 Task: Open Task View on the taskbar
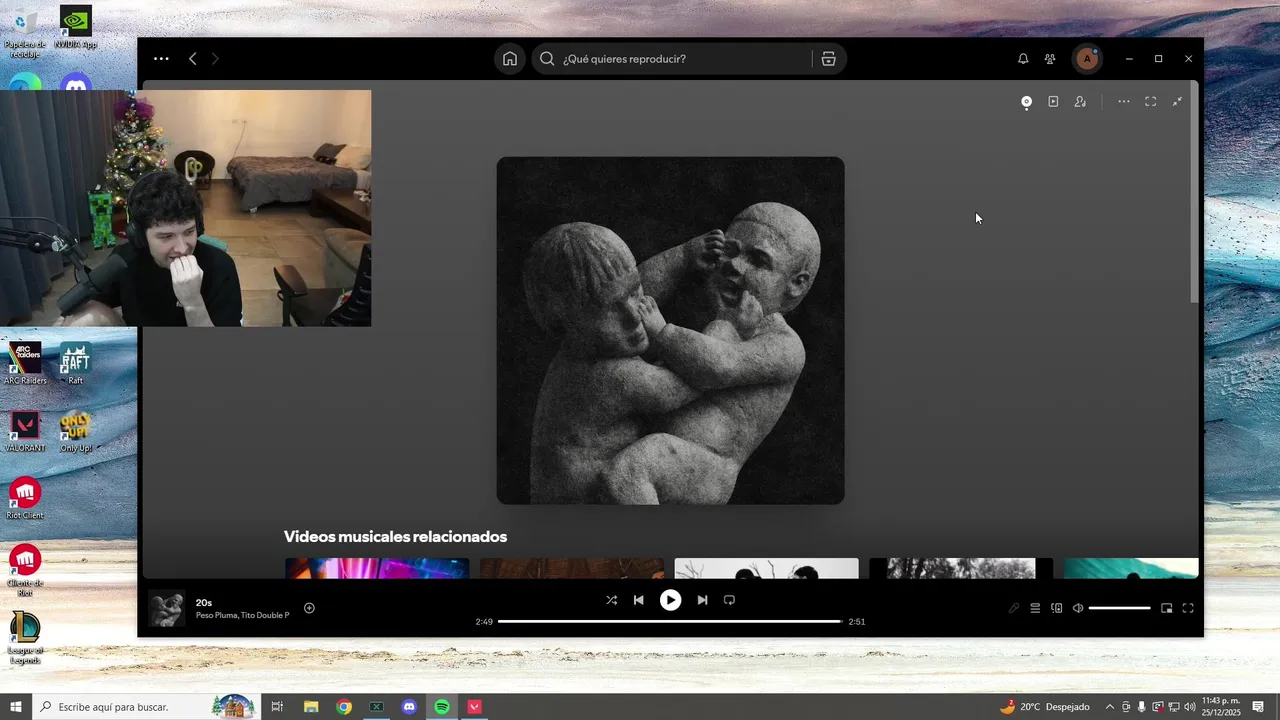277,707
